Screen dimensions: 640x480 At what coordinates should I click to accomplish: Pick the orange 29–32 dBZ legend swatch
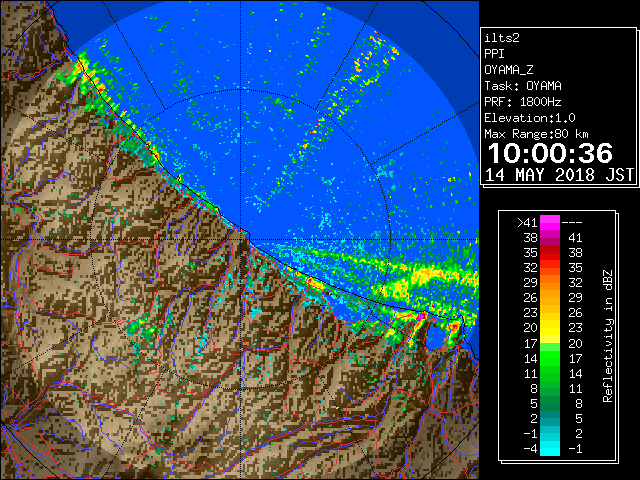coord(550,283)
